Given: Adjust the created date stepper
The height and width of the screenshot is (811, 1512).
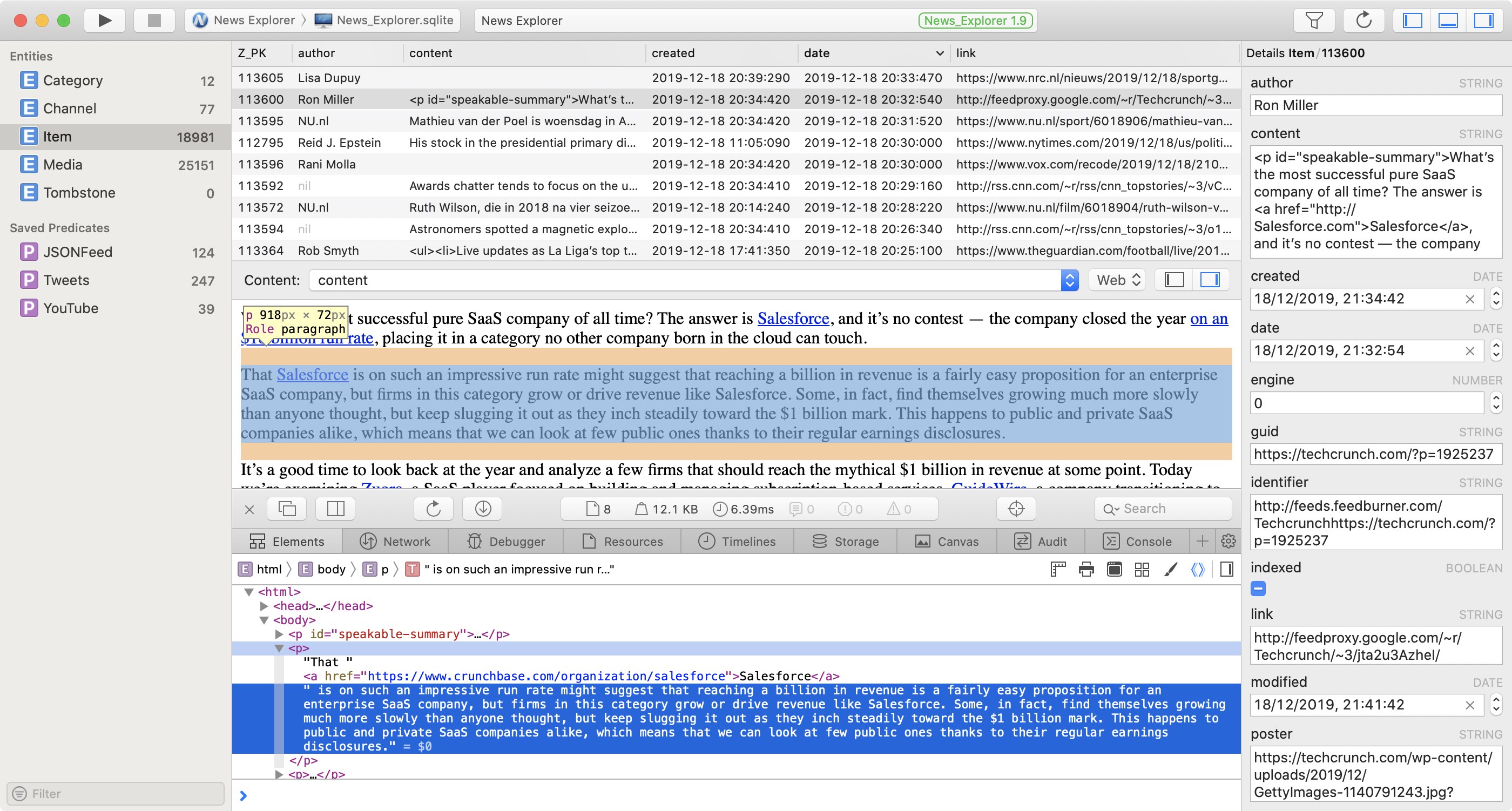Looking at the screenshot, I should pos(1496,299).
